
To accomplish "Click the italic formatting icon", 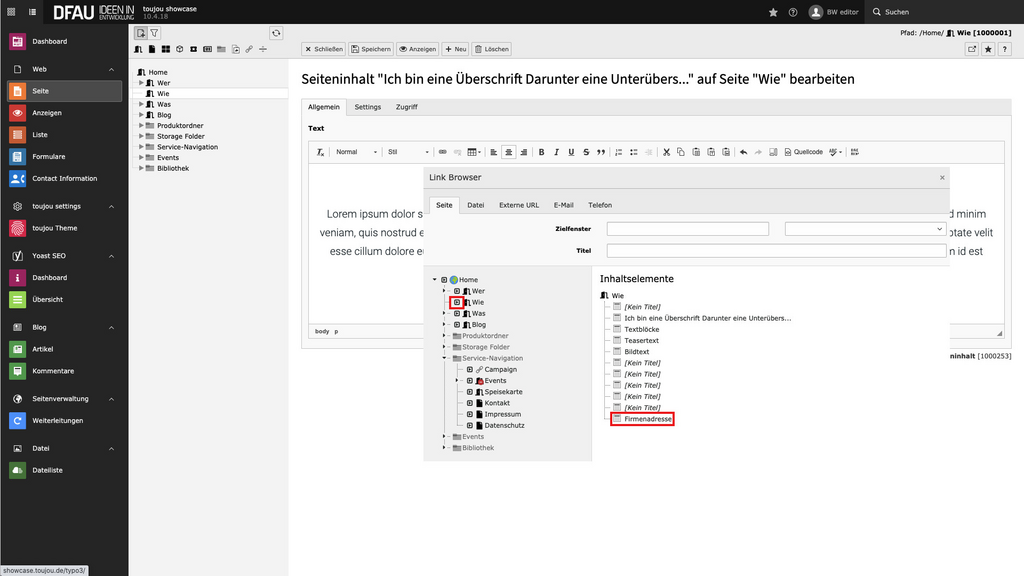I will 556,152.
